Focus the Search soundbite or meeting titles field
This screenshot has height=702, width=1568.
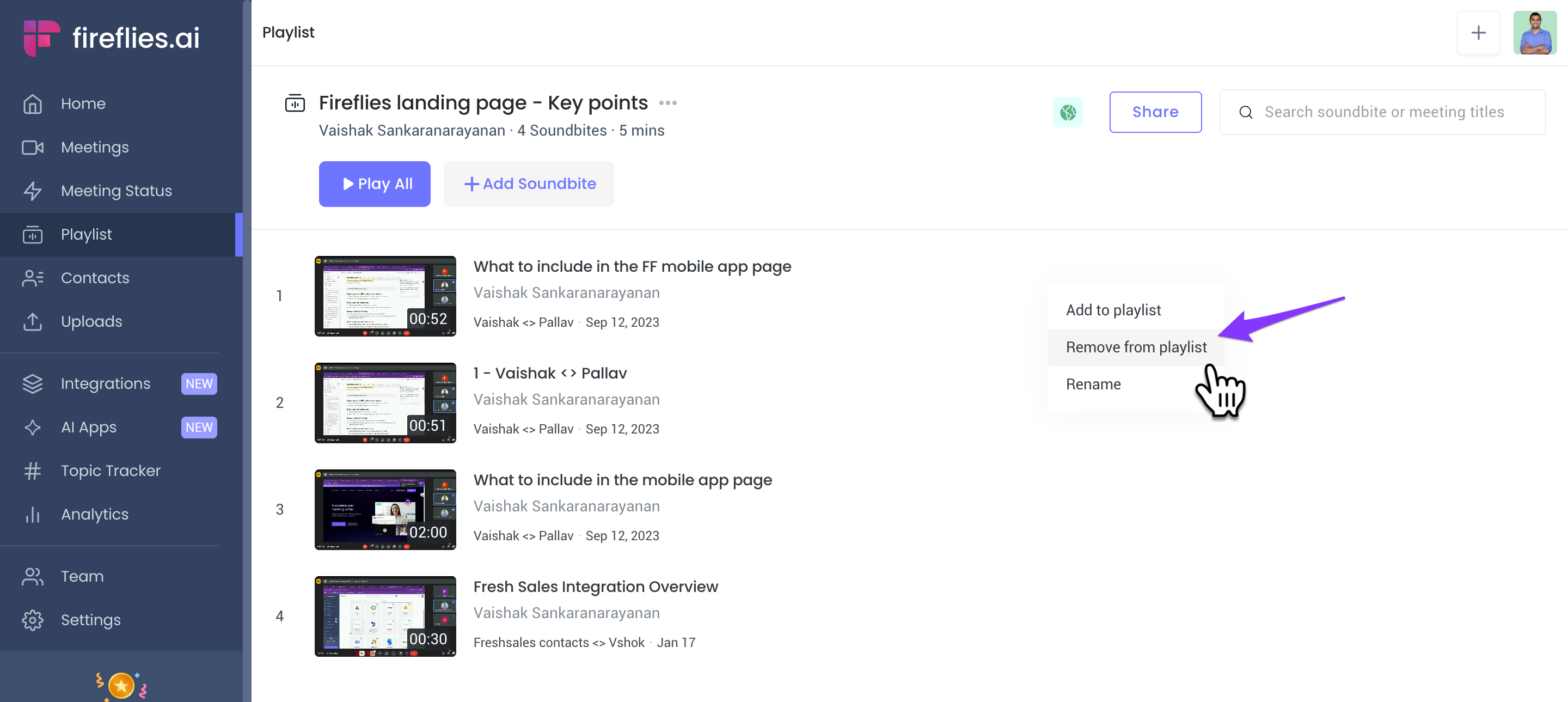pos(1382,112)
